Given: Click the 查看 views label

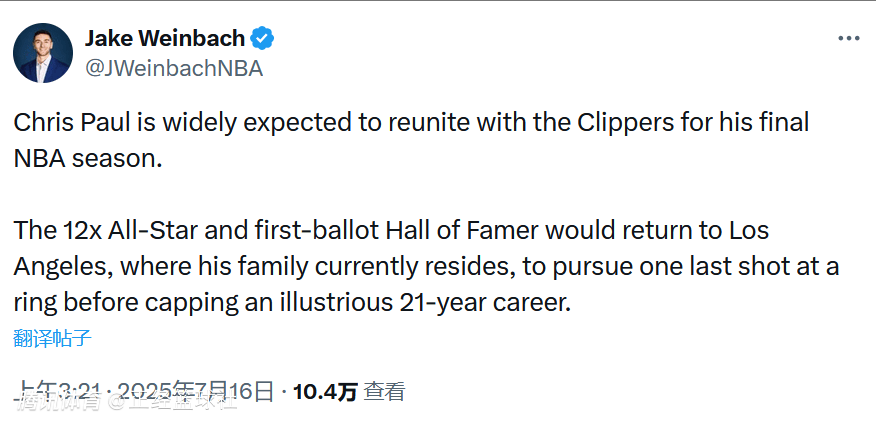Looking at the screenshot, I should [x=384, y=392].
